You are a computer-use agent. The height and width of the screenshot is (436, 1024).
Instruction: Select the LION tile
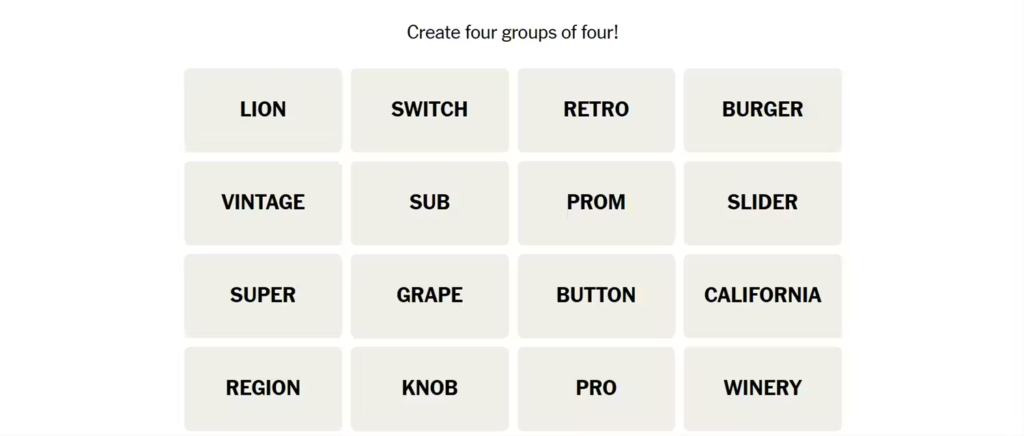coord(263,110)
